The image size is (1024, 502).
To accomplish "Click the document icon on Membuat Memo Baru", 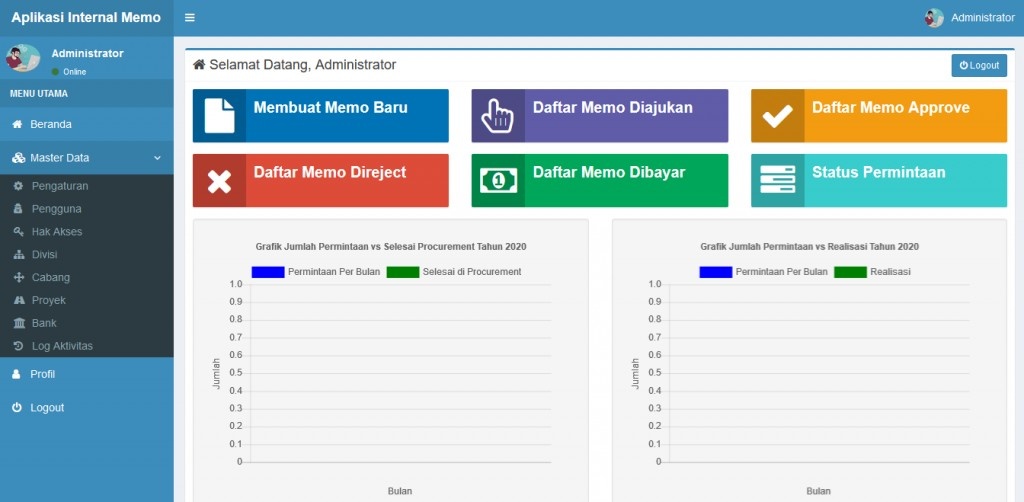I will click(x=219, y=116).
